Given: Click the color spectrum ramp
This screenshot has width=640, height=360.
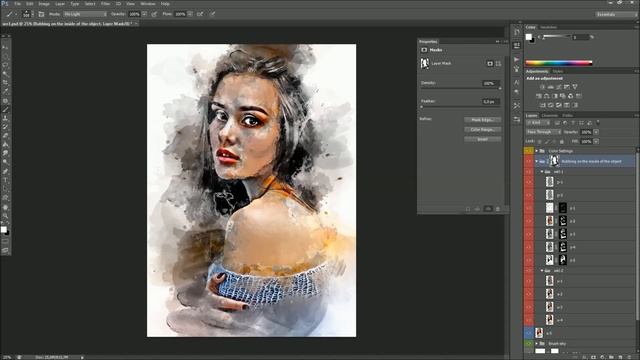Looking at the screenshot, I should 559,63.
